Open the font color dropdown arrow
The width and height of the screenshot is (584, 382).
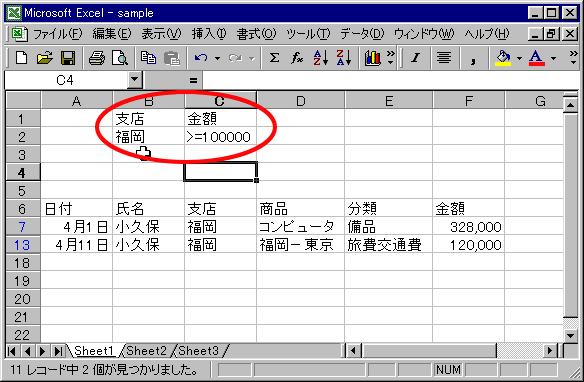[x=554, y=58]
